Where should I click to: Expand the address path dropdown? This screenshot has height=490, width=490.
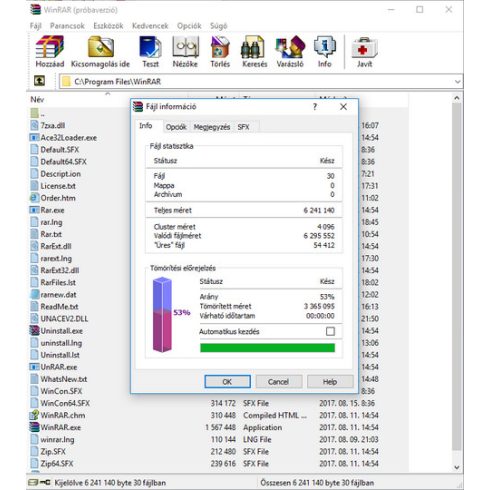(457, 82)
